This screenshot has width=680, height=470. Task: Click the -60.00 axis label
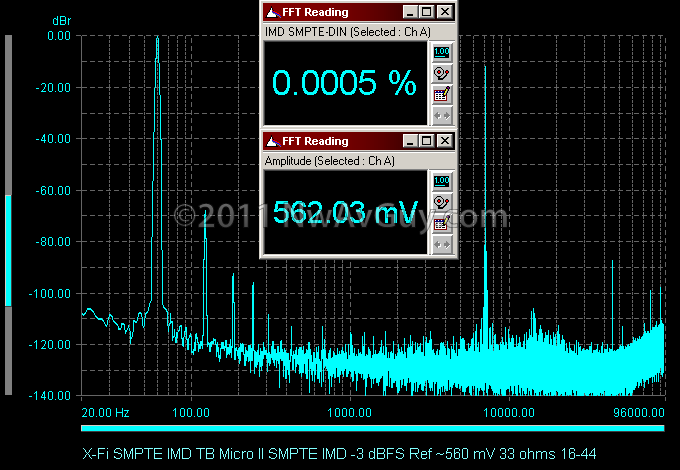pyautogui.click(x=53, y=190)
